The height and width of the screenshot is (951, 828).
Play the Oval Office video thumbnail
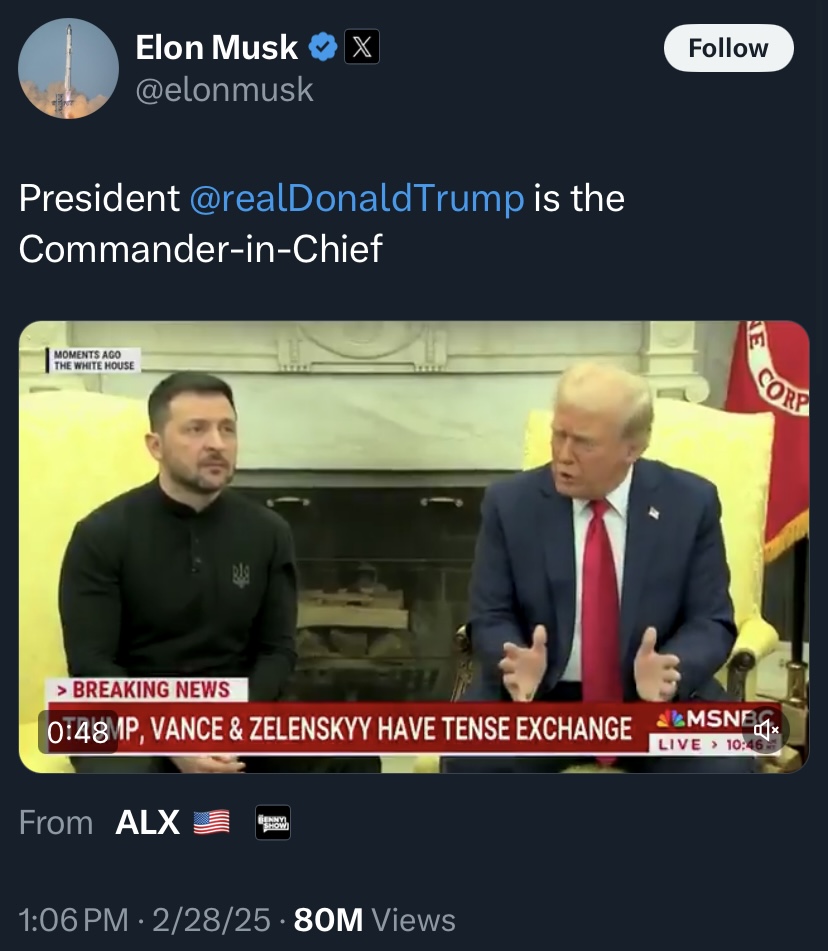pyautogui.click(x=414, y=520)
